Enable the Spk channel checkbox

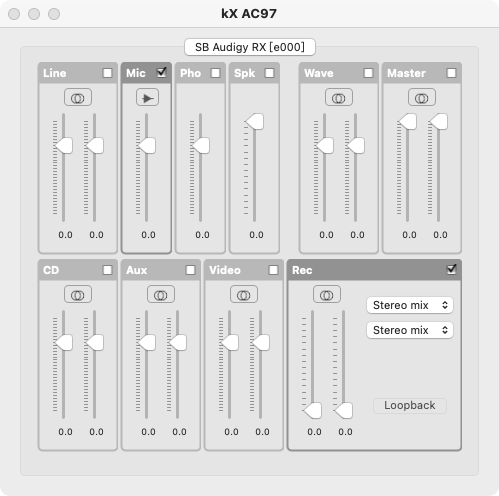[x=269, y=73]
